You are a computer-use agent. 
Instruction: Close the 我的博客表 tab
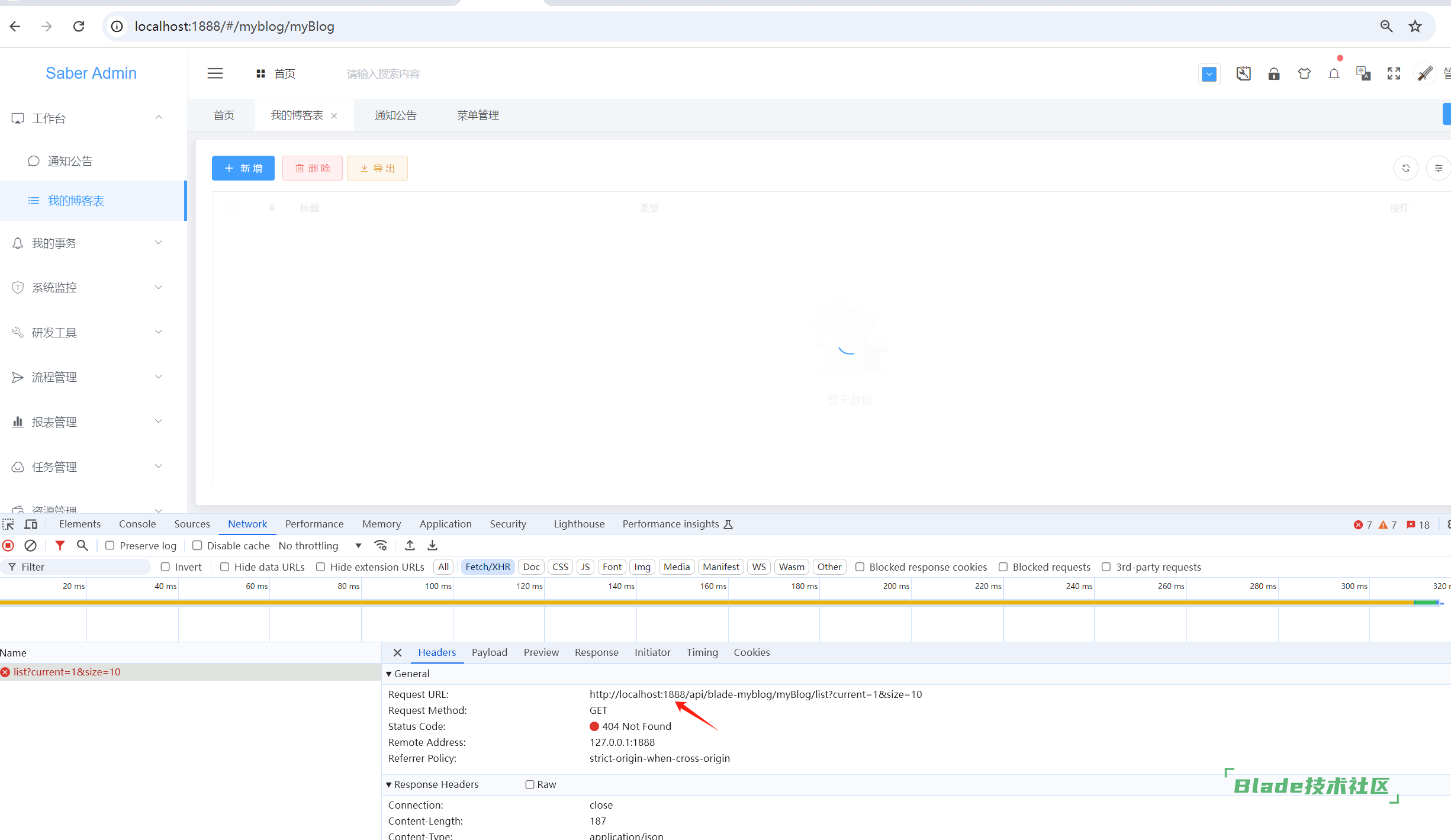pyautogui.click(x=334, y=115)
